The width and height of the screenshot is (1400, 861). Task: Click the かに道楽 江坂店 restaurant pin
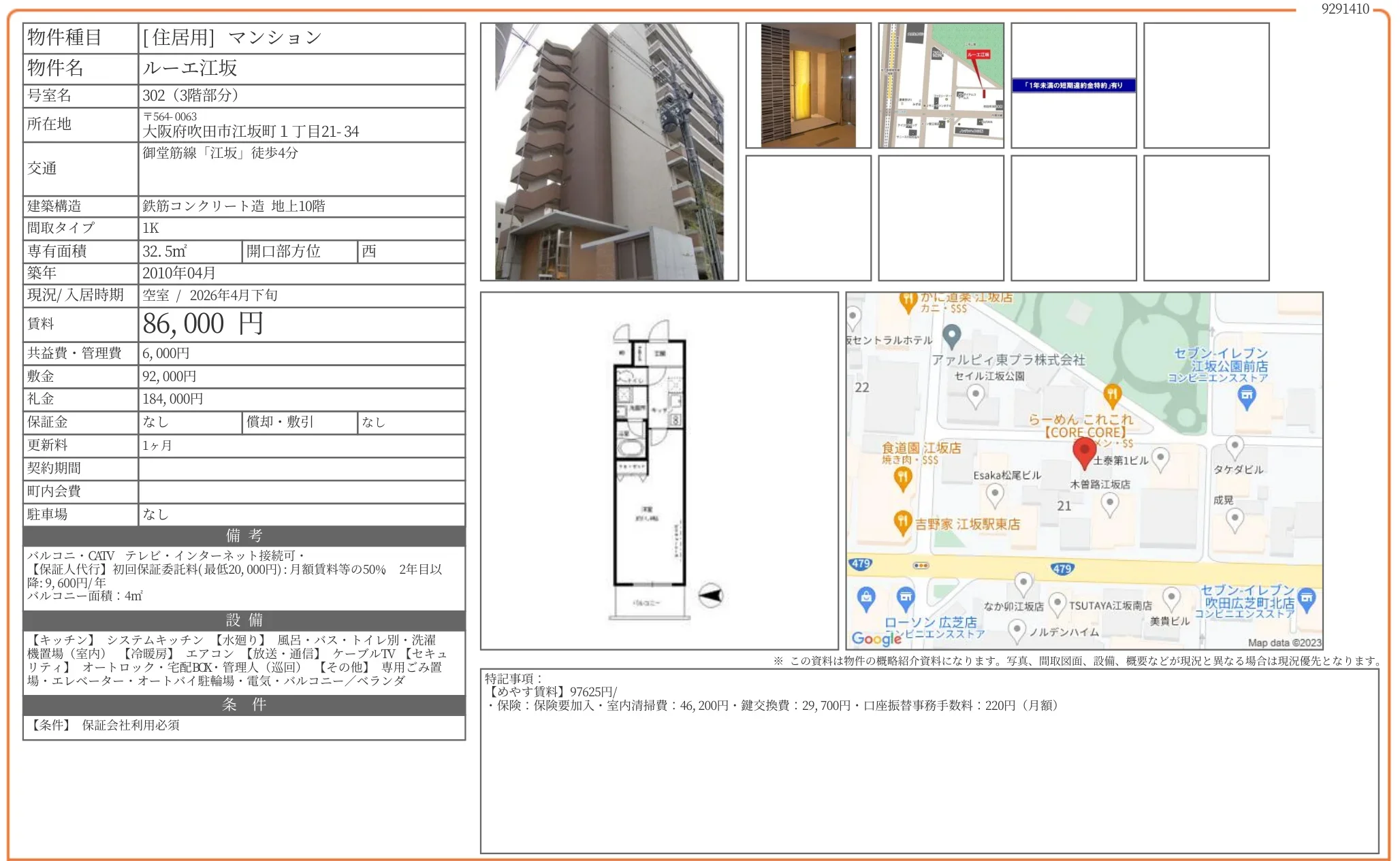click(908, 300)
